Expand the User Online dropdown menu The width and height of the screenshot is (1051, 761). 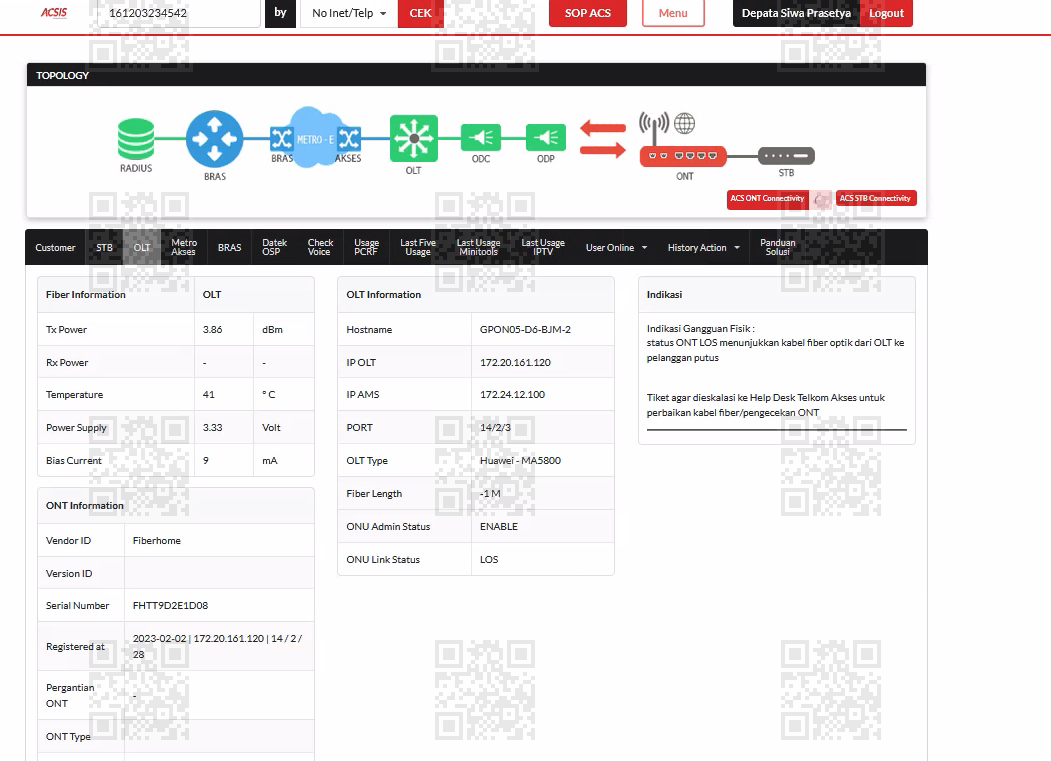[617, 247]
